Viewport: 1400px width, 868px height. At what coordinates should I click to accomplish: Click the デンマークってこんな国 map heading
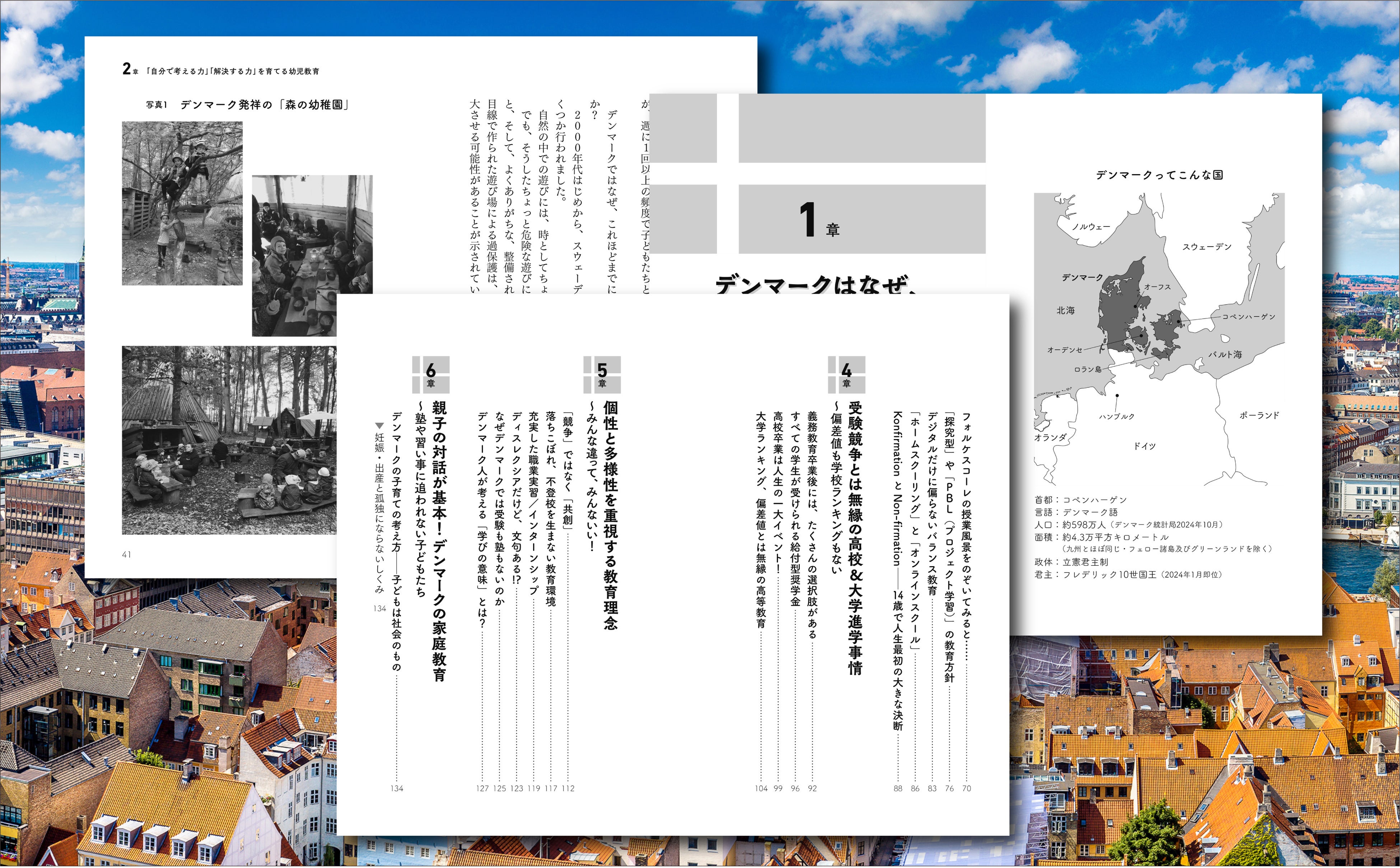[x=1159, y=175]
